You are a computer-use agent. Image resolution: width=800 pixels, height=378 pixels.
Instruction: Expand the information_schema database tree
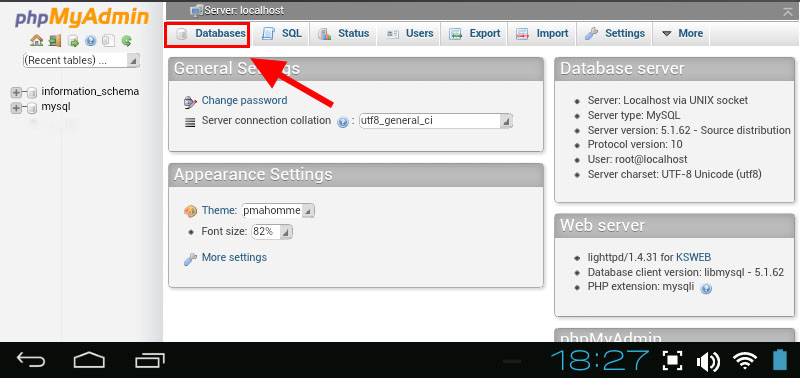(16, 92)
